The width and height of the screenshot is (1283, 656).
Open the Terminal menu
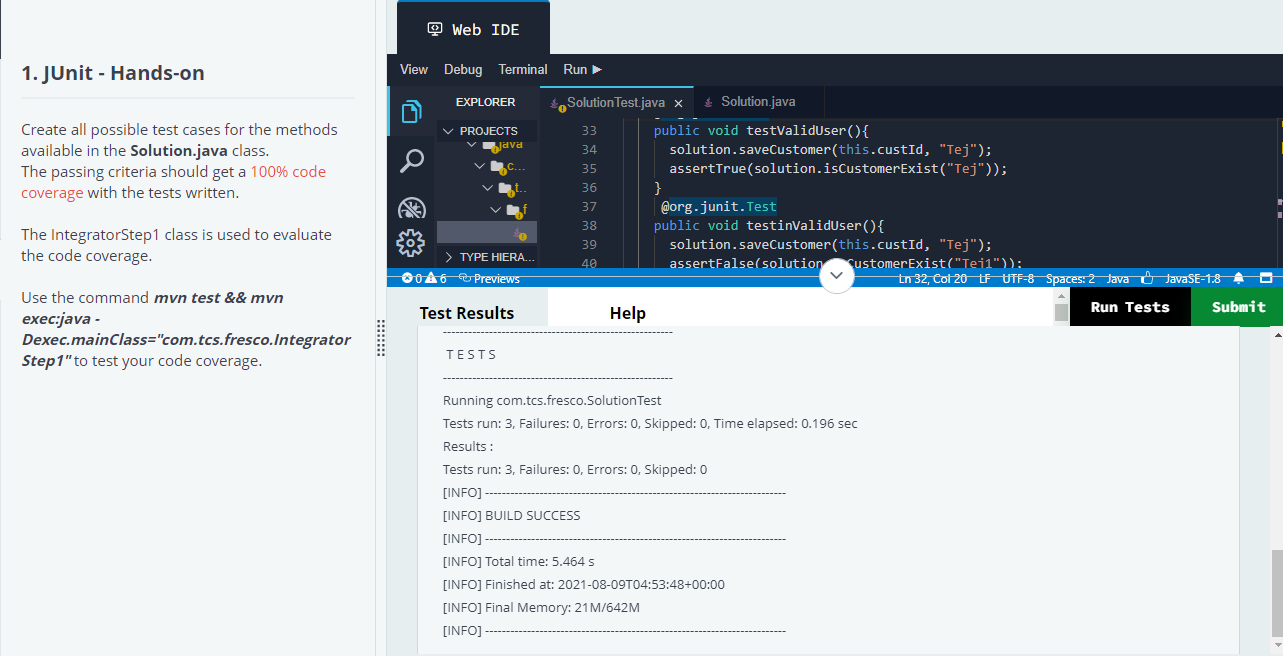click(x=522, y=69)
